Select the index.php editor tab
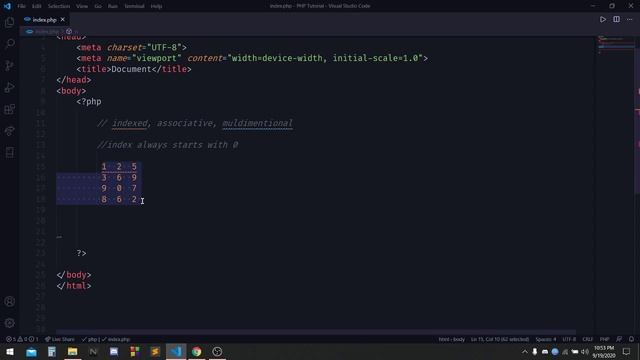 click(44, 20)
